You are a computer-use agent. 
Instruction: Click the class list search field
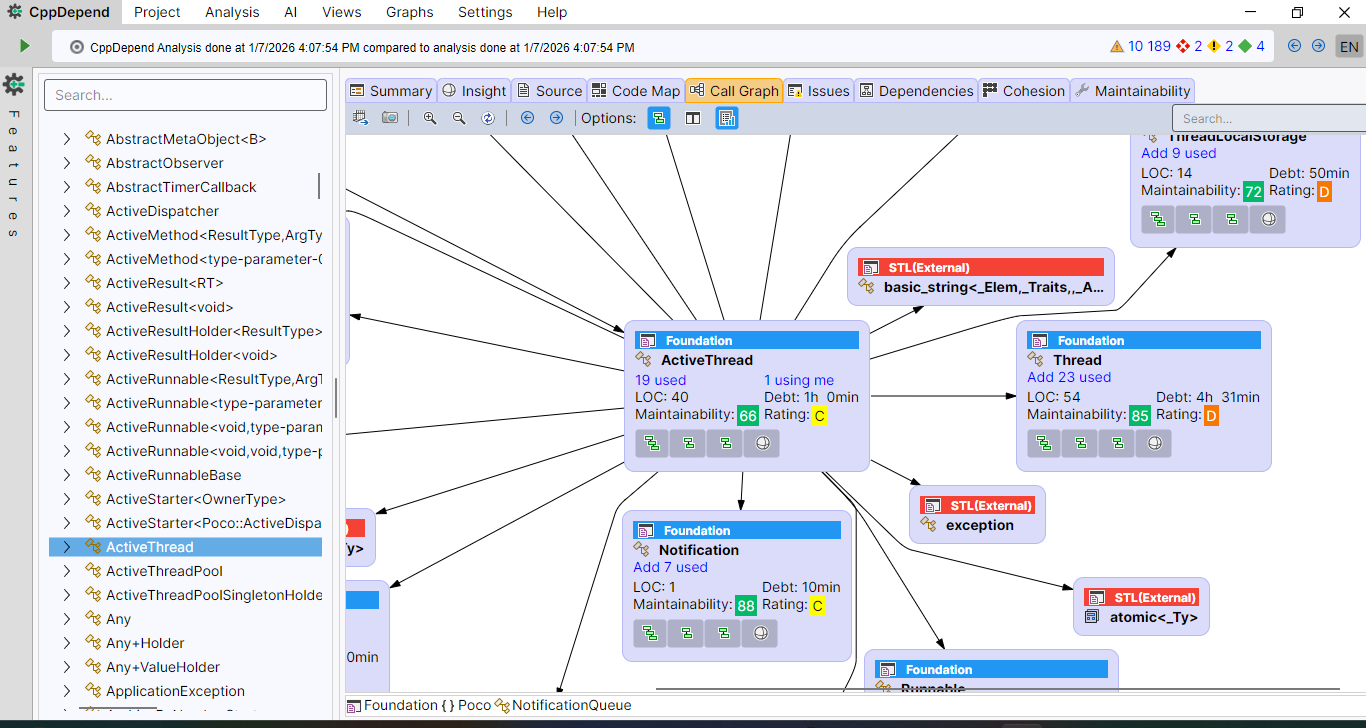pos(185,95)
